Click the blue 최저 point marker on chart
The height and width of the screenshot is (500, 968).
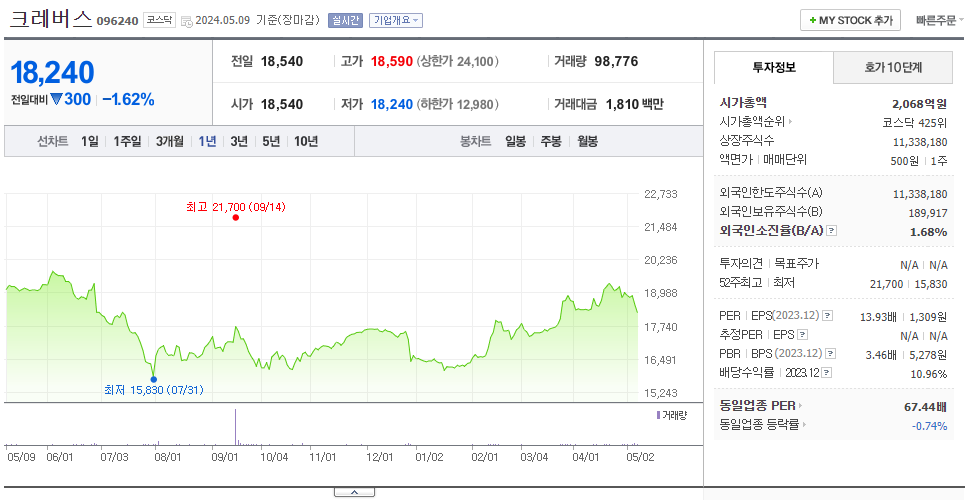point(154,380)
